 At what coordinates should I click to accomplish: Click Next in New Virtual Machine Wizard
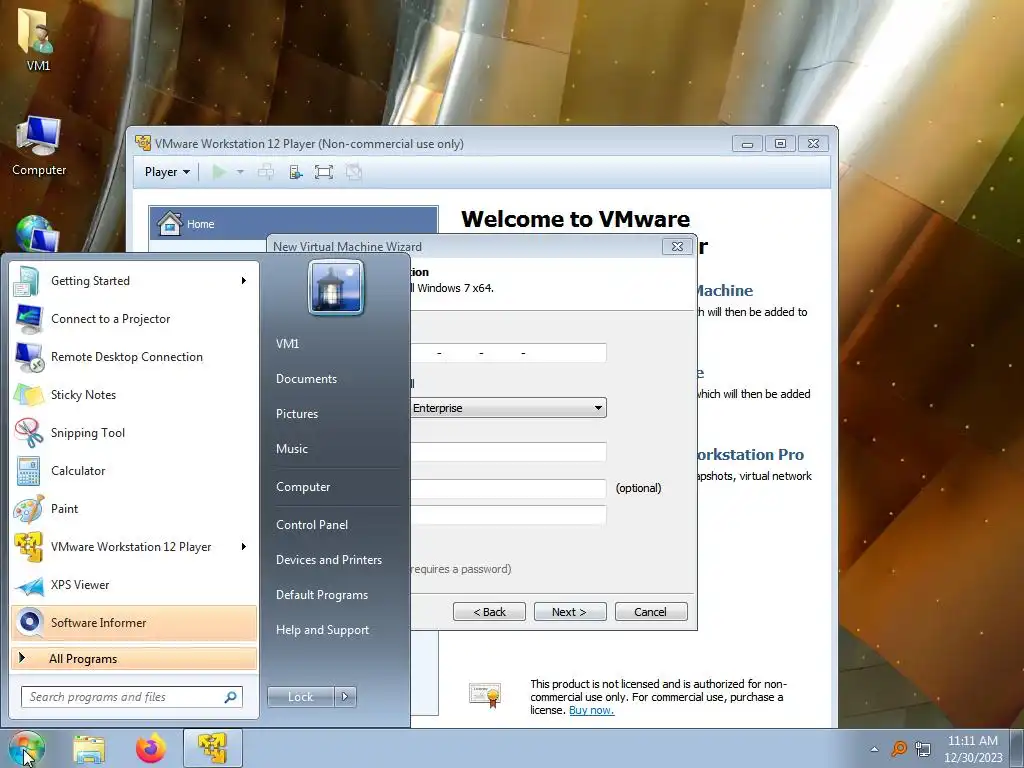click(569, 612)
